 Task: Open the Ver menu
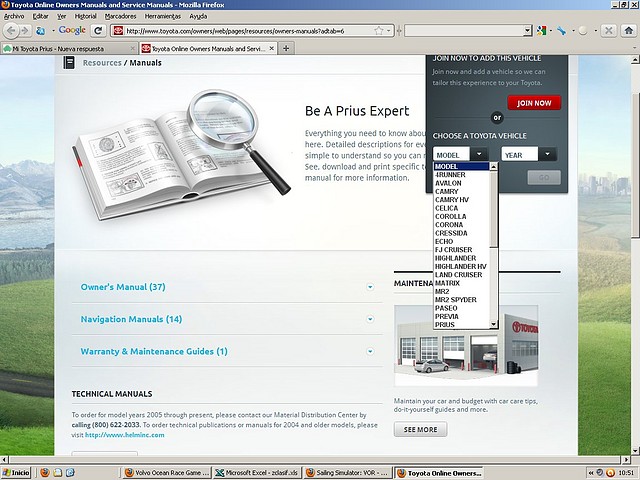(x=62, y=16)
